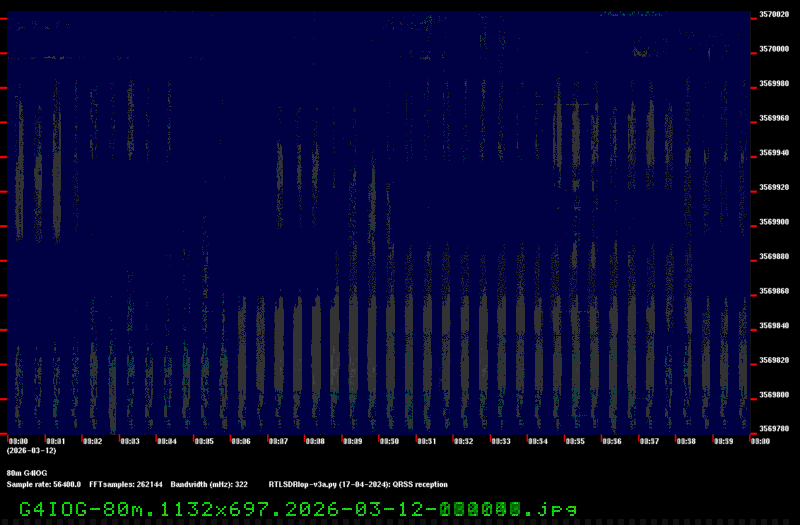Viewport: 800px width, 525px height.
Task: Click the 3569820 frequency label
Action: pyautogui.click(x=774, y=360)
